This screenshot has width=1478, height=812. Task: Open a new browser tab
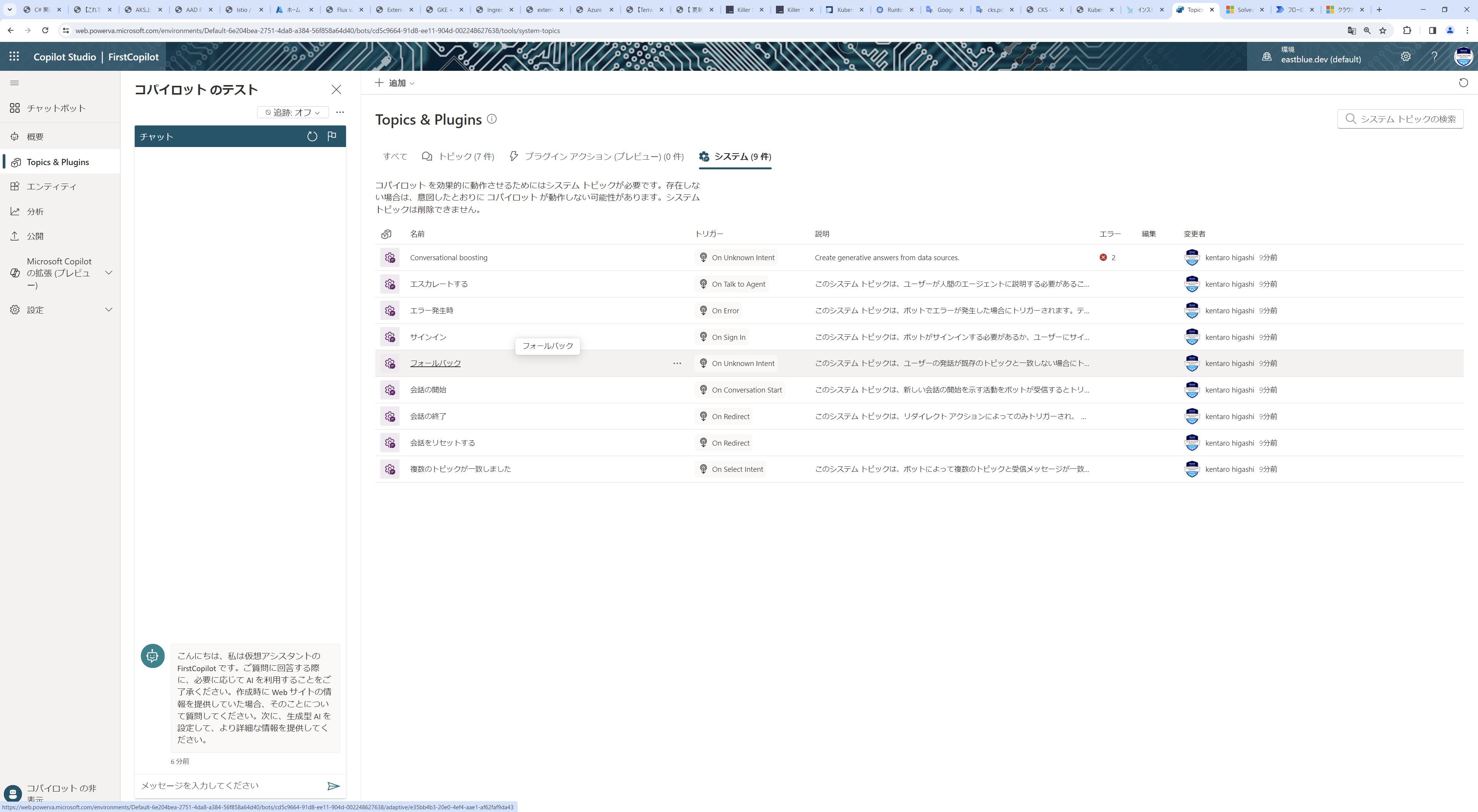tap(1379, 10)
